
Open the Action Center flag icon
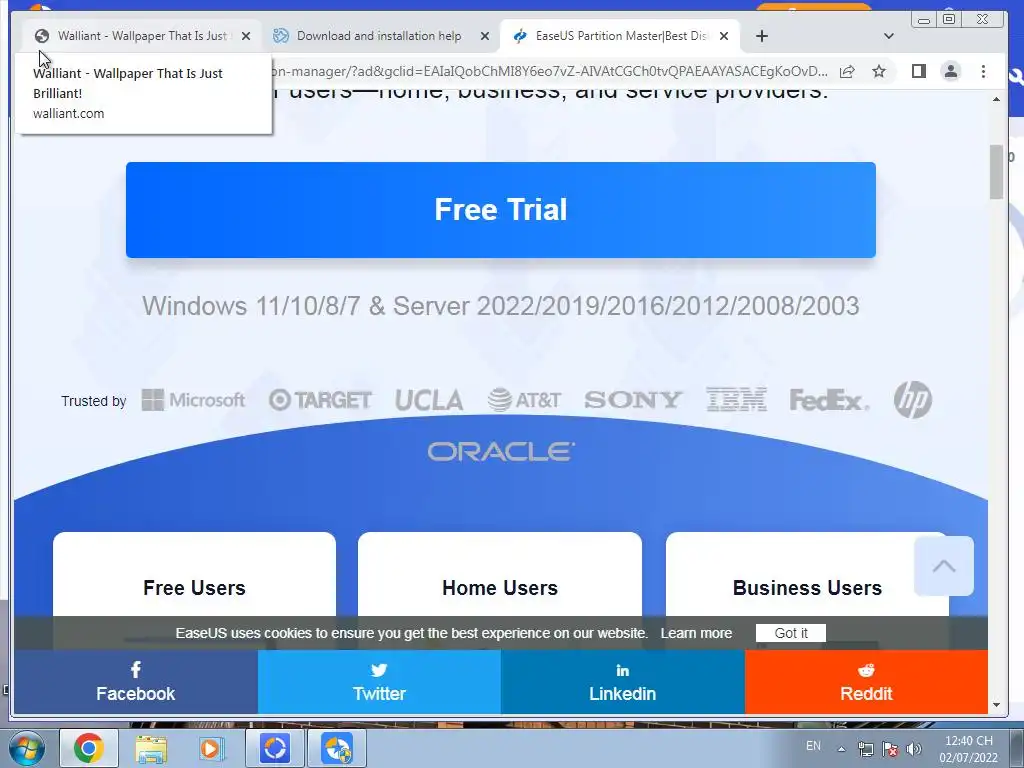pos(889,749)
